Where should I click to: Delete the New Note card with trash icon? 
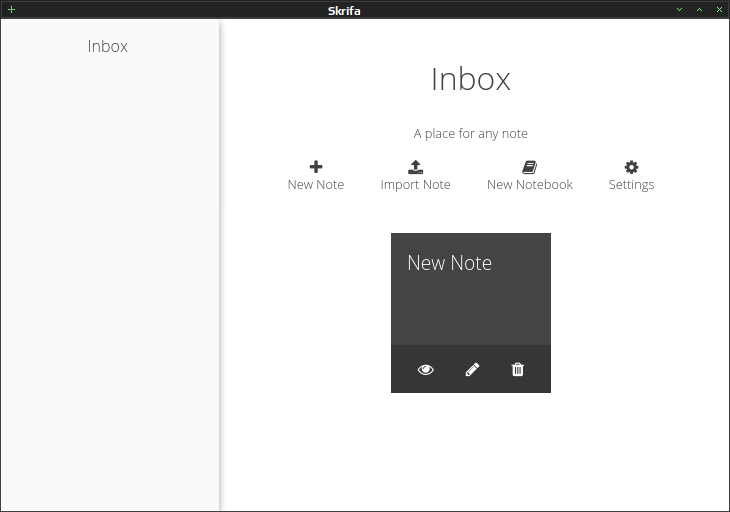[518, 370]
